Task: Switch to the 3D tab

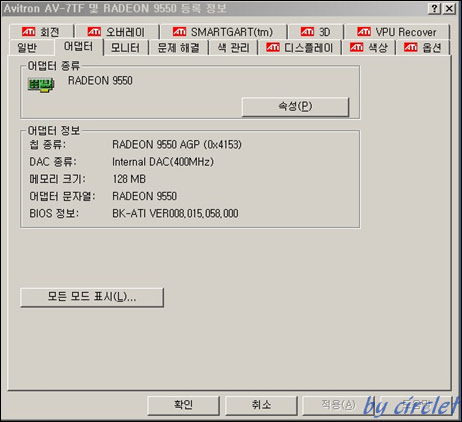Action: tap(316, 32)
